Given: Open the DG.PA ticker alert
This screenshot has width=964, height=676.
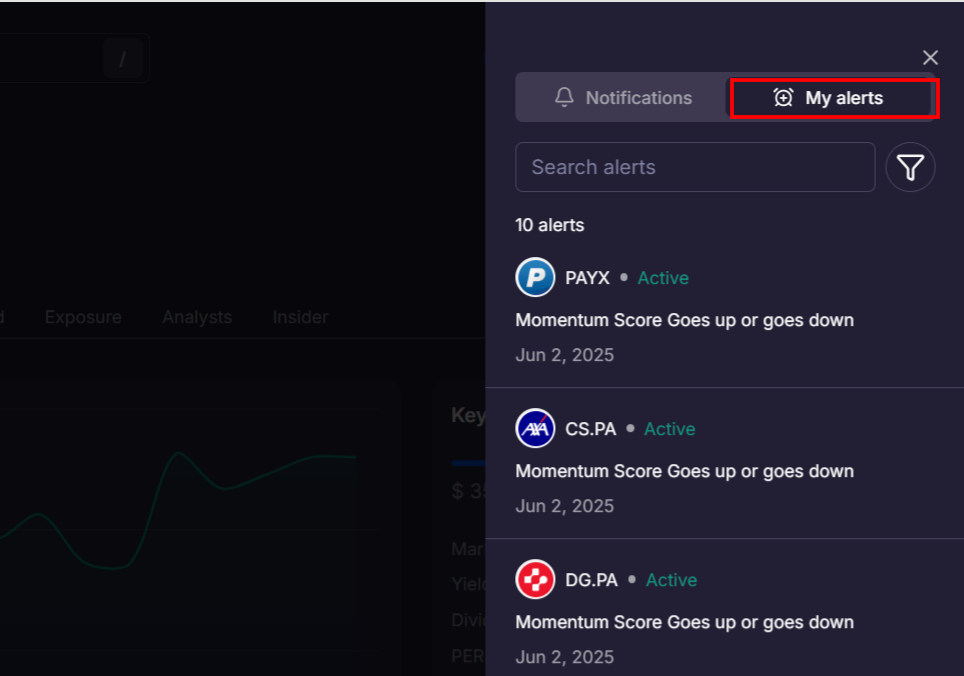Looking at the screenshot, I should click(591, 580).
